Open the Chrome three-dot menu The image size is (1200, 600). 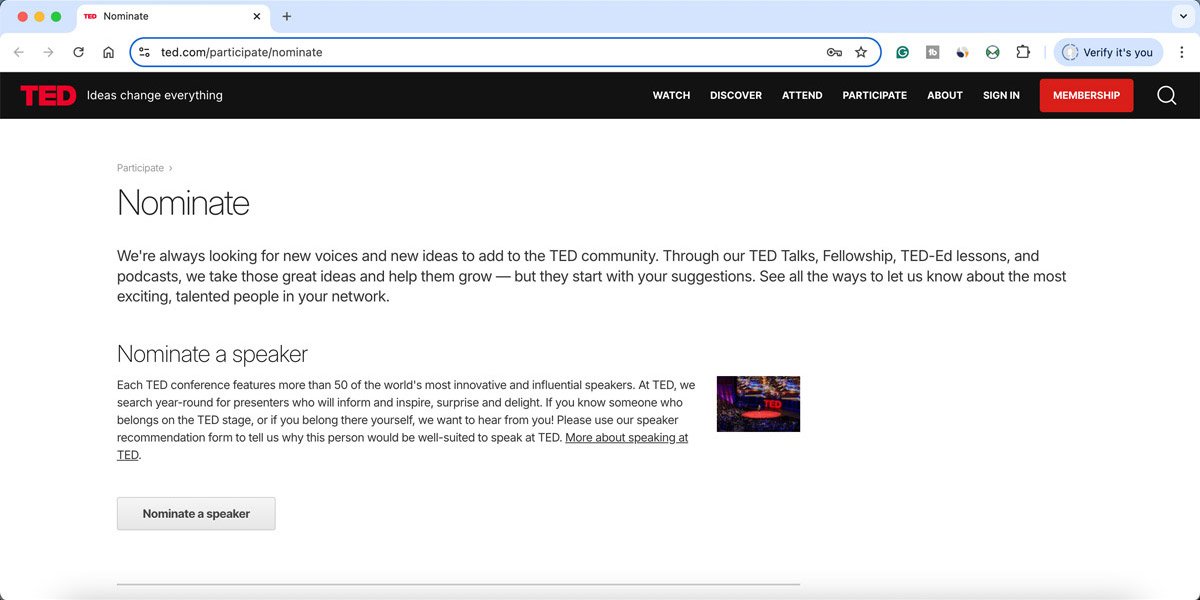(1181, 52)
